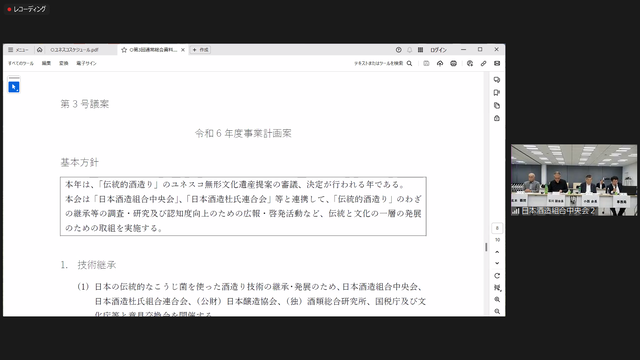Open the fourth right sidebar panel icon

coord(497,118)
